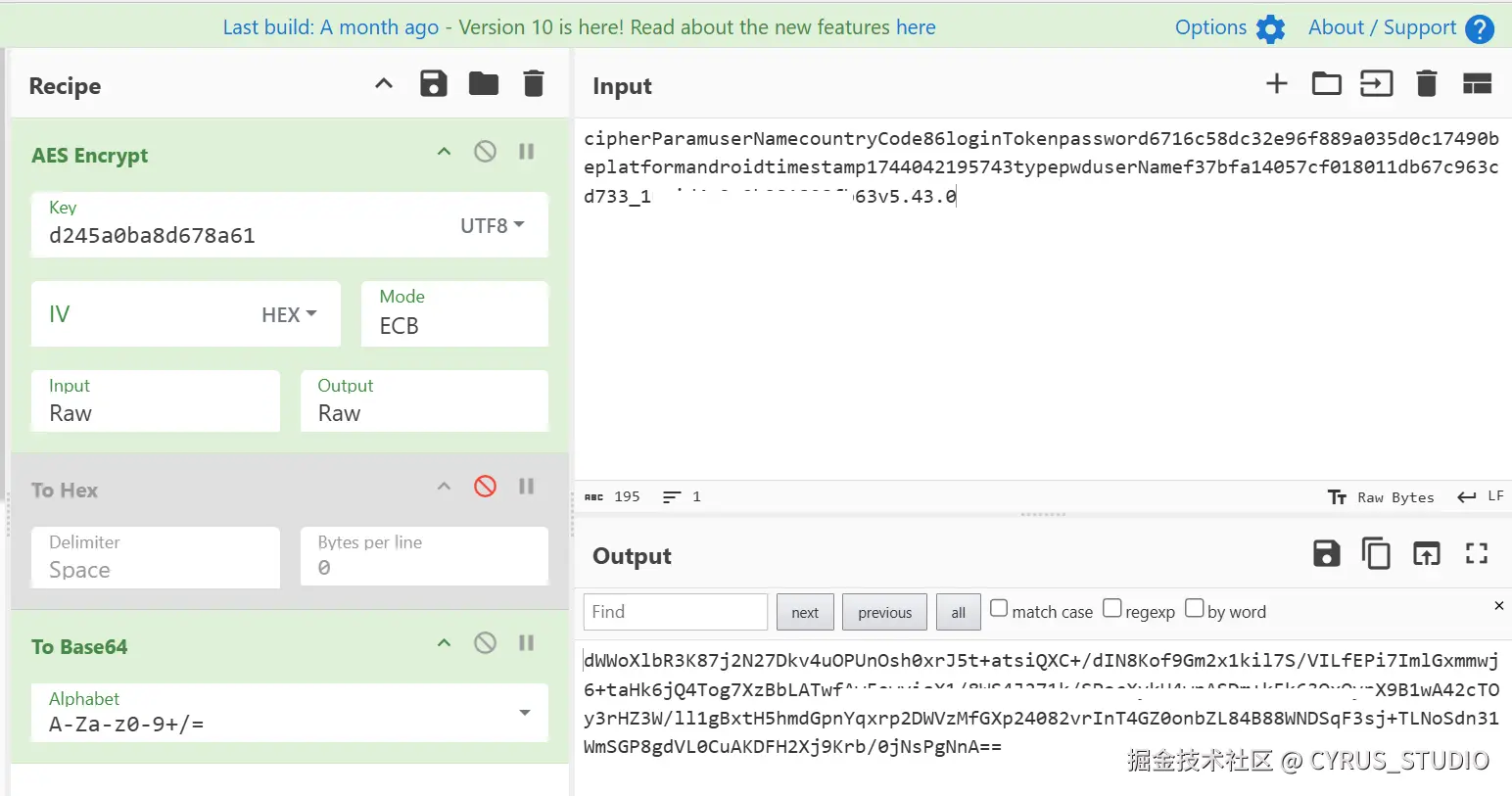Screen dimensions: 1512x796
Task: Enable the match case checkbox
Action: tap(999, 608)
